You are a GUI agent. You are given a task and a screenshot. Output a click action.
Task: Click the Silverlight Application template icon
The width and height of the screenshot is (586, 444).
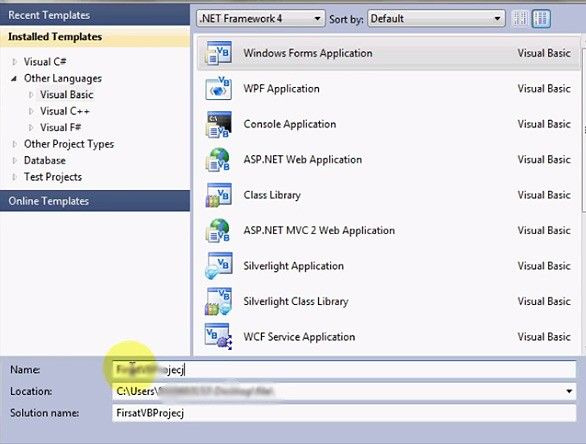pos(218,266)
